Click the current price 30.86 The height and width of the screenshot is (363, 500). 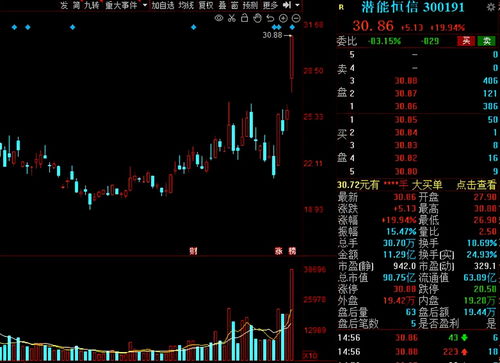pyautogui.click(x=373, y=26)
